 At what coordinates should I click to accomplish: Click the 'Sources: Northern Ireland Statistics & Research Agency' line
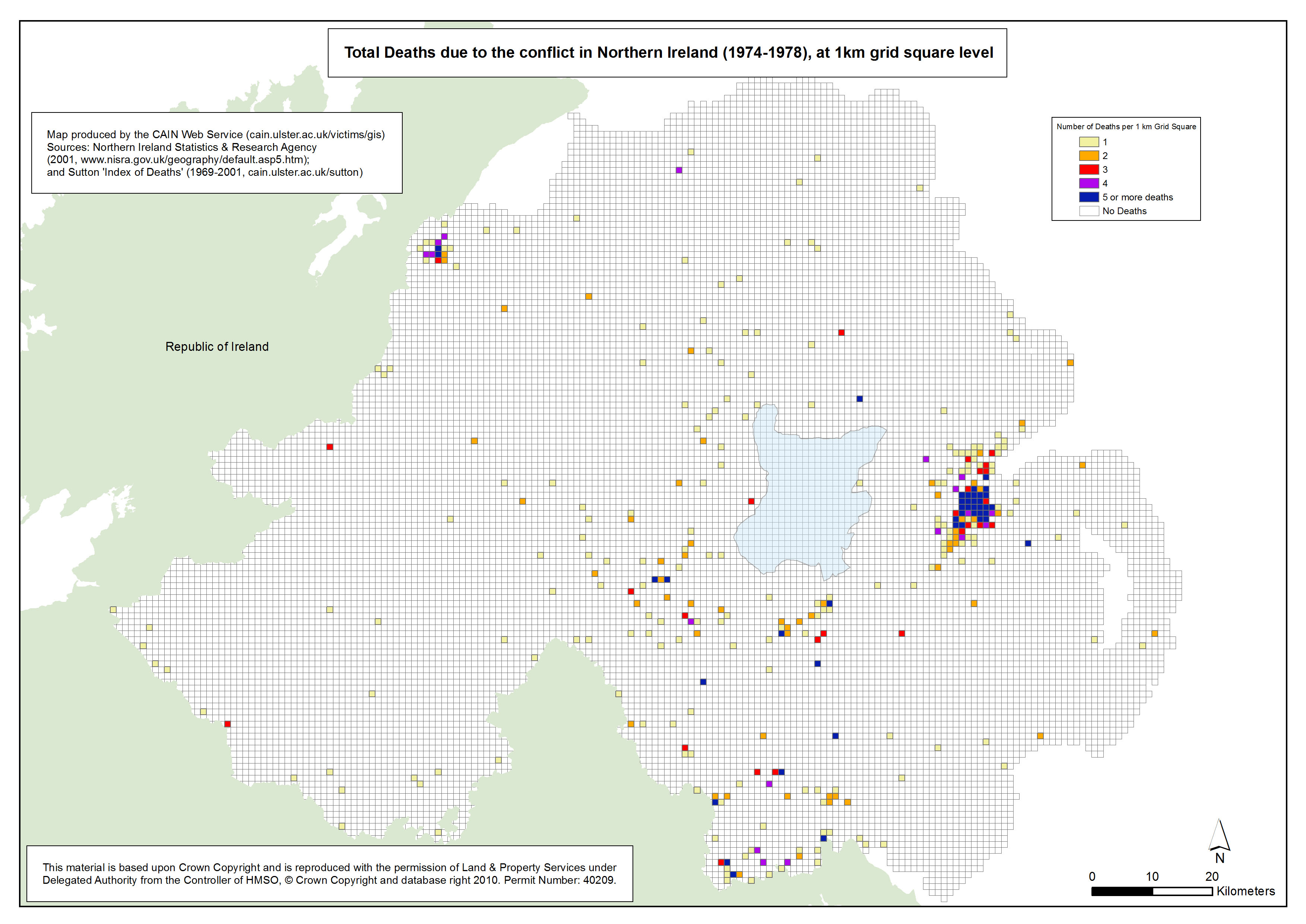181,147
